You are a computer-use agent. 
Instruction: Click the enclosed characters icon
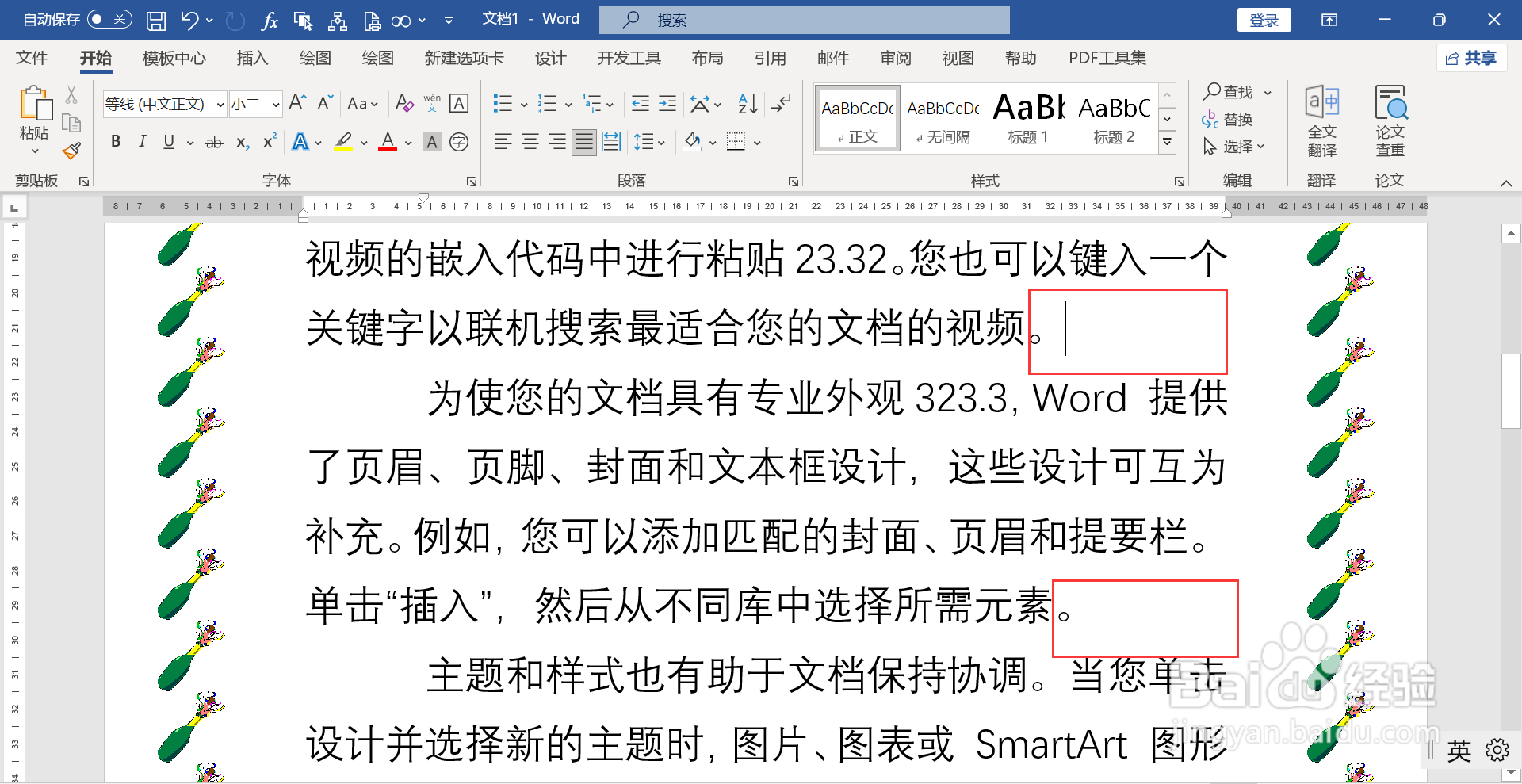click(459, 142)
